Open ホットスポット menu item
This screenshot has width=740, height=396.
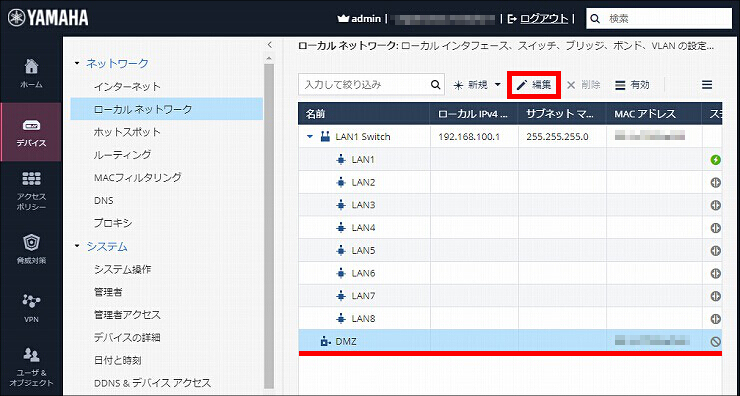127,132
